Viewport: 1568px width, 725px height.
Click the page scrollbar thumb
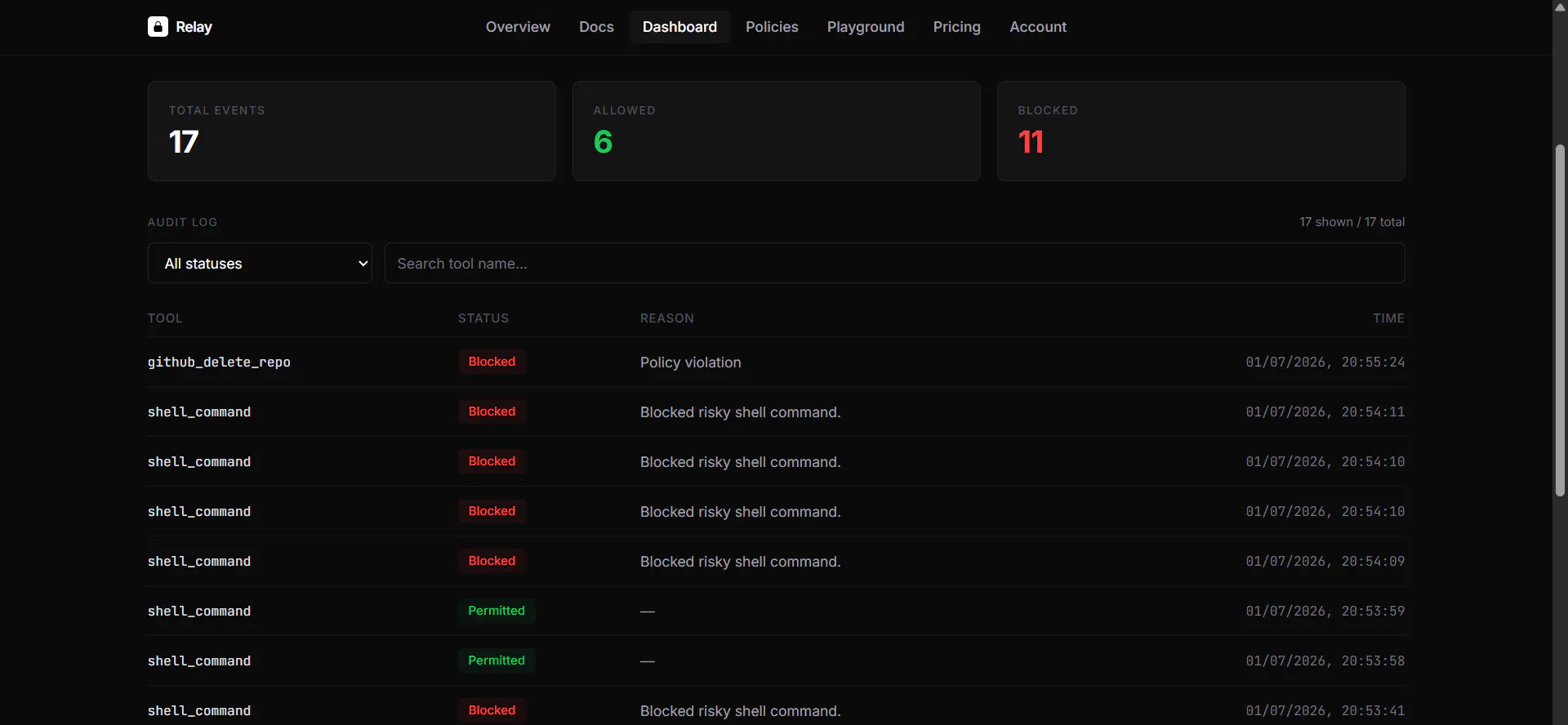[1560, 320]
